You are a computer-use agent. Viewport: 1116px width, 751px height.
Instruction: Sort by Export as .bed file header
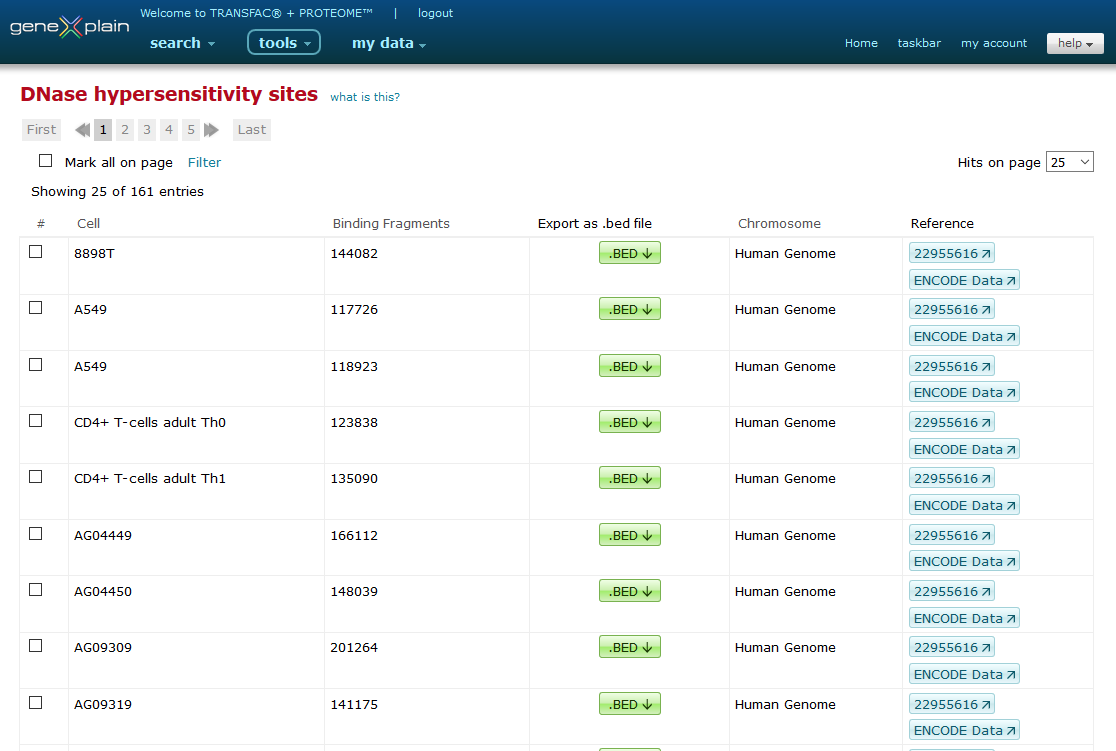point(594,224)
